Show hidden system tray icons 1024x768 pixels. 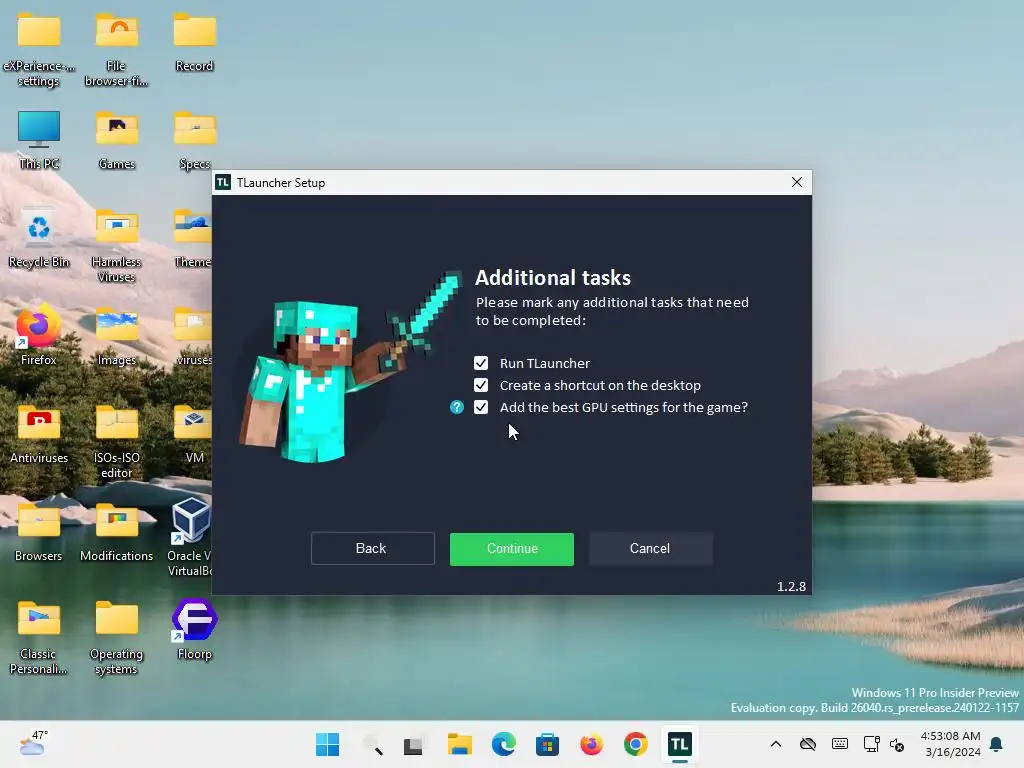776,744
